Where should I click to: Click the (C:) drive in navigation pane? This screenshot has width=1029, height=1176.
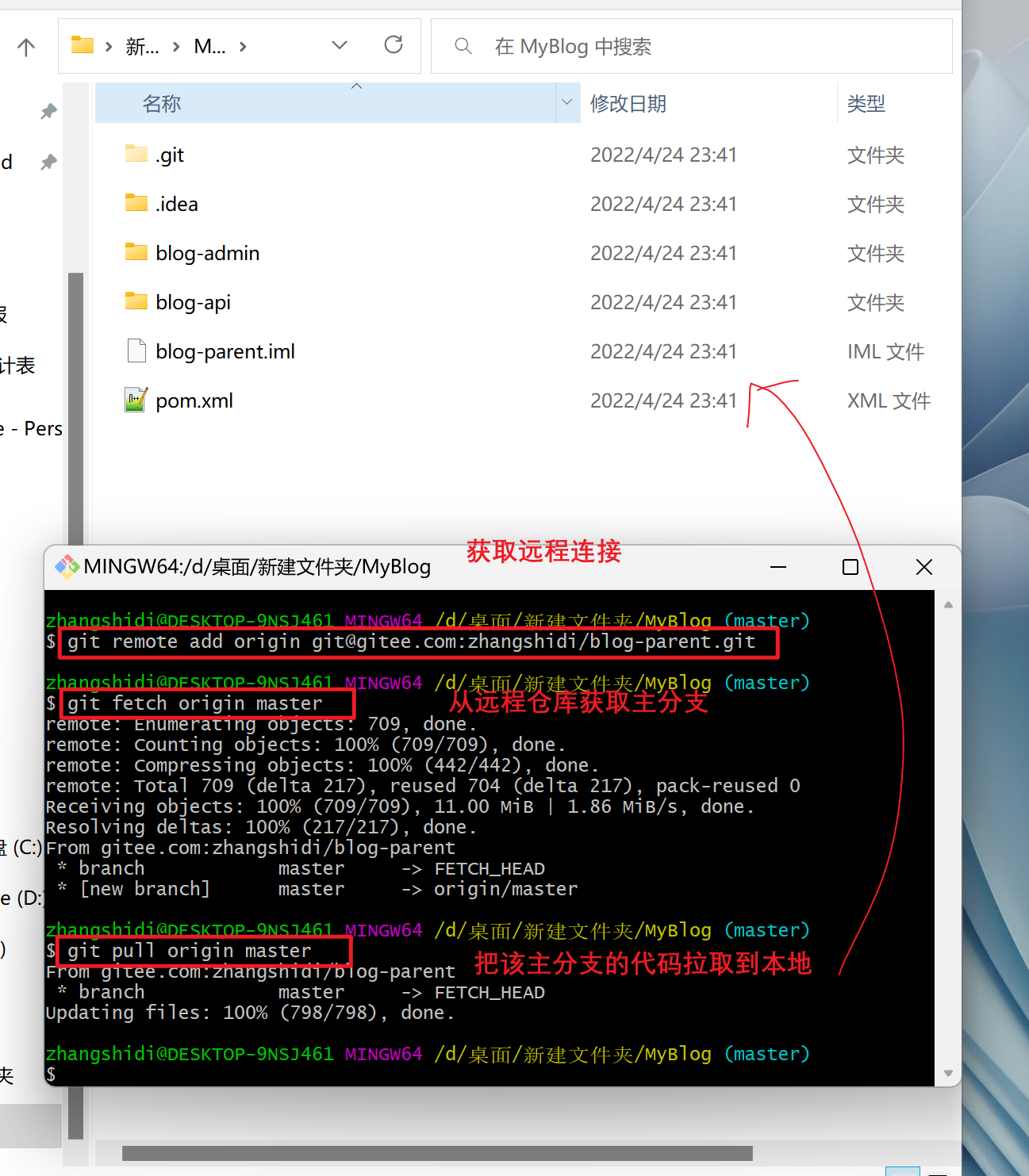tap(21, 848)
